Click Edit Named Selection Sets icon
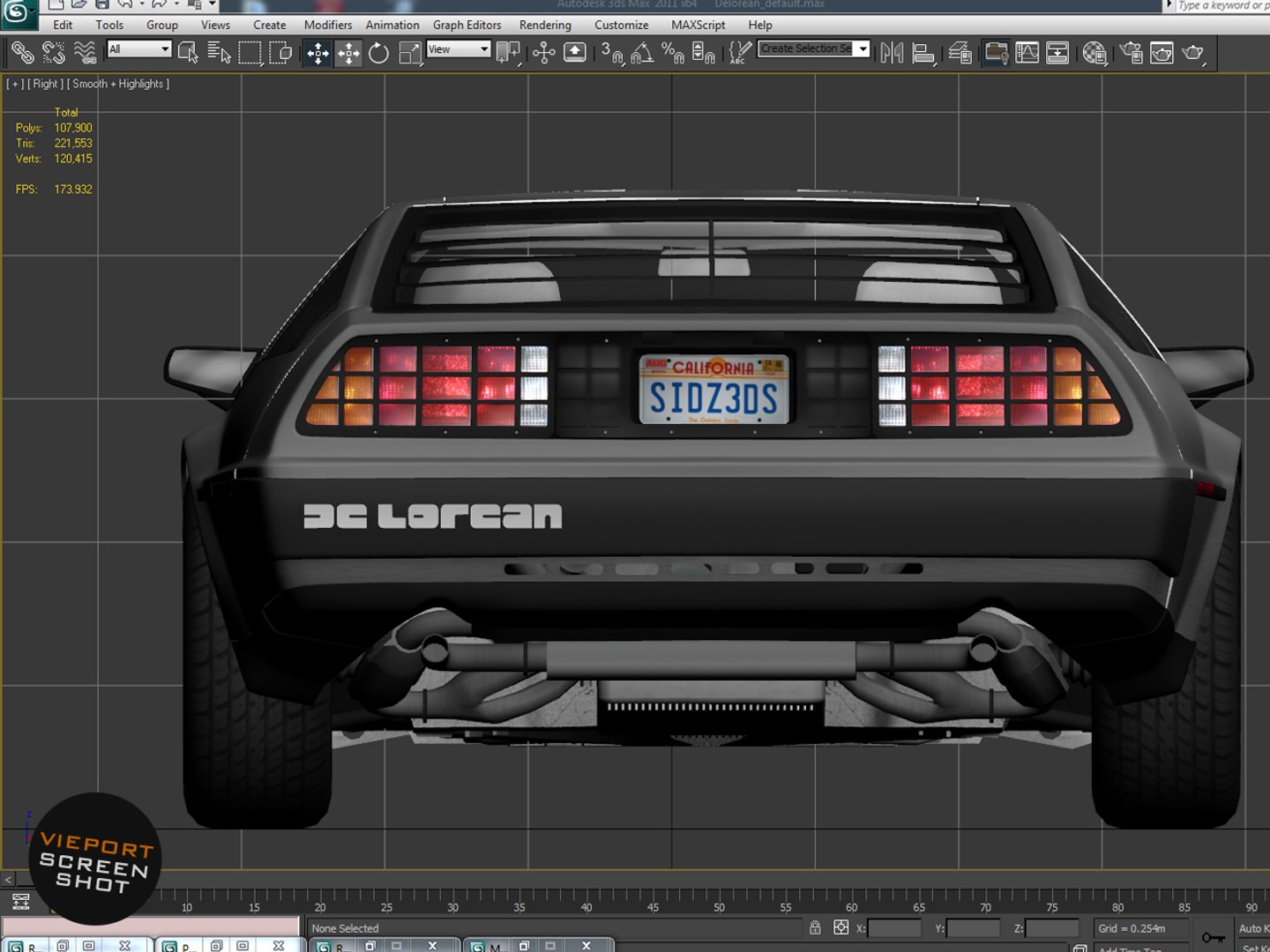The image size is (1270, 952). [x=740, y=53]
